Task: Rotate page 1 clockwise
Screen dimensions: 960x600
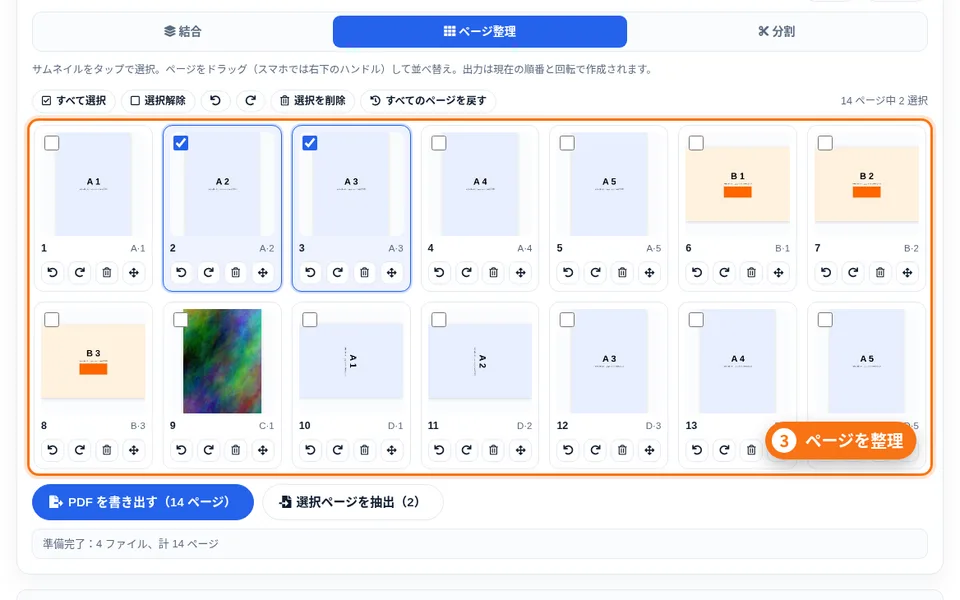Action: [80, 272]
